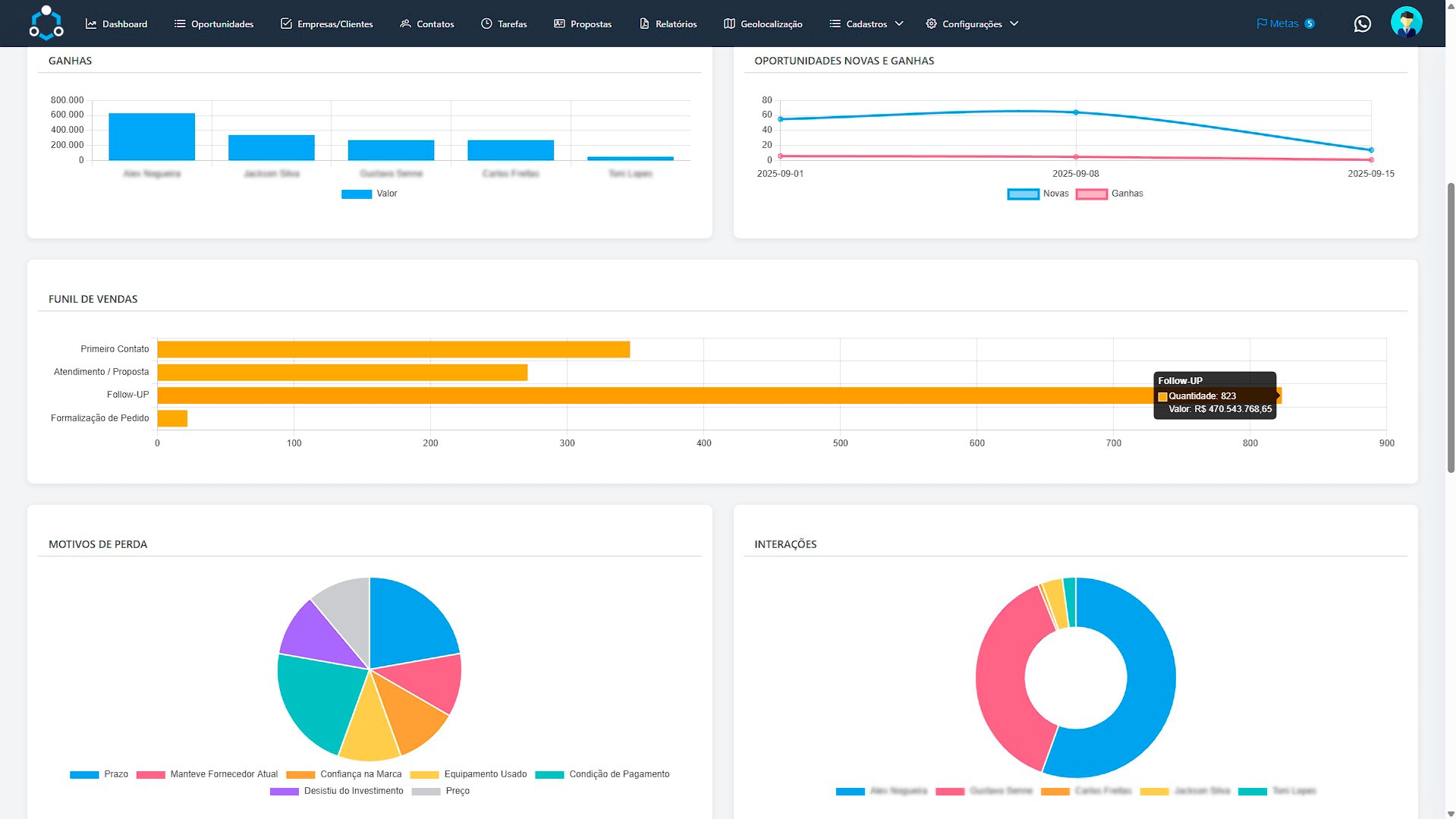Click the user avatar profile icon

click(1406, 23)
